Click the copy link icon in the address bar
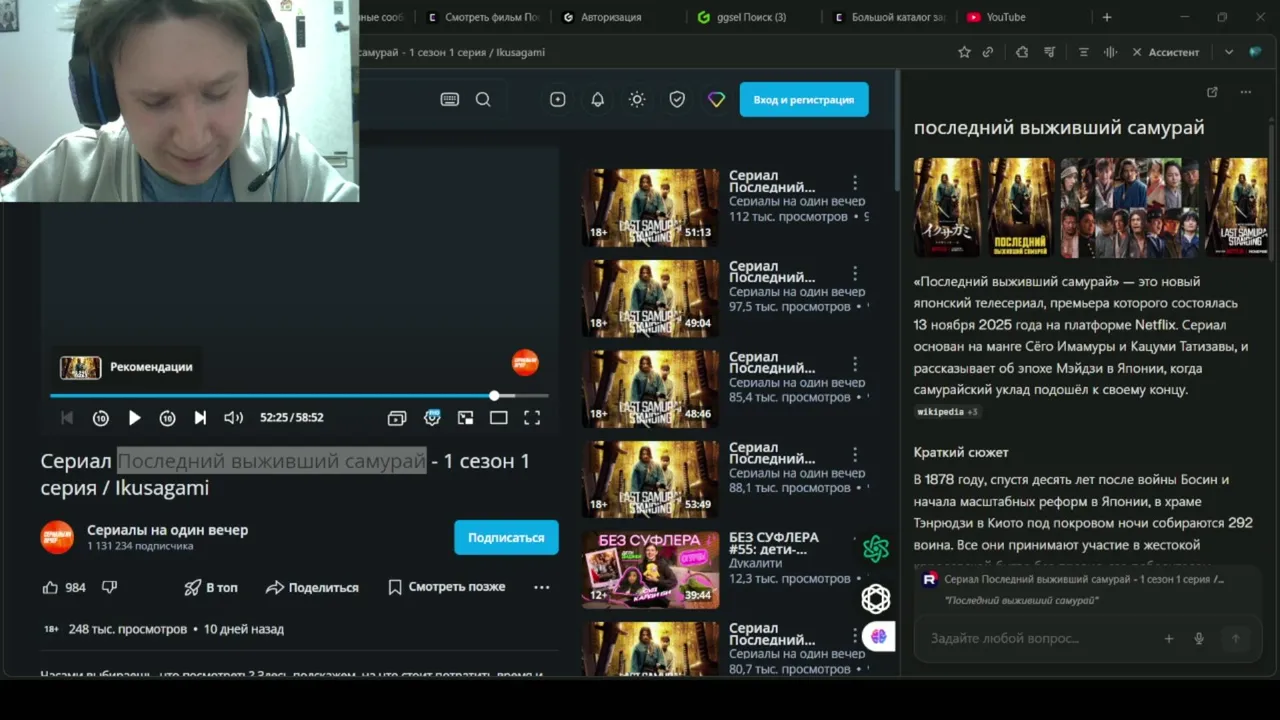 (988, 52)
